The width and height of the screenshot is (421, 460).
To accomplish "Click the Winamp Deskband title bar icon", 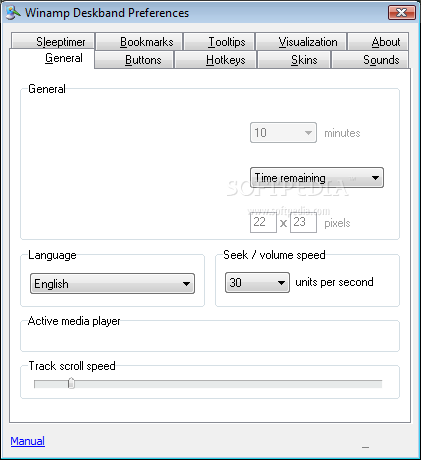I will click(x=13, y=13).
